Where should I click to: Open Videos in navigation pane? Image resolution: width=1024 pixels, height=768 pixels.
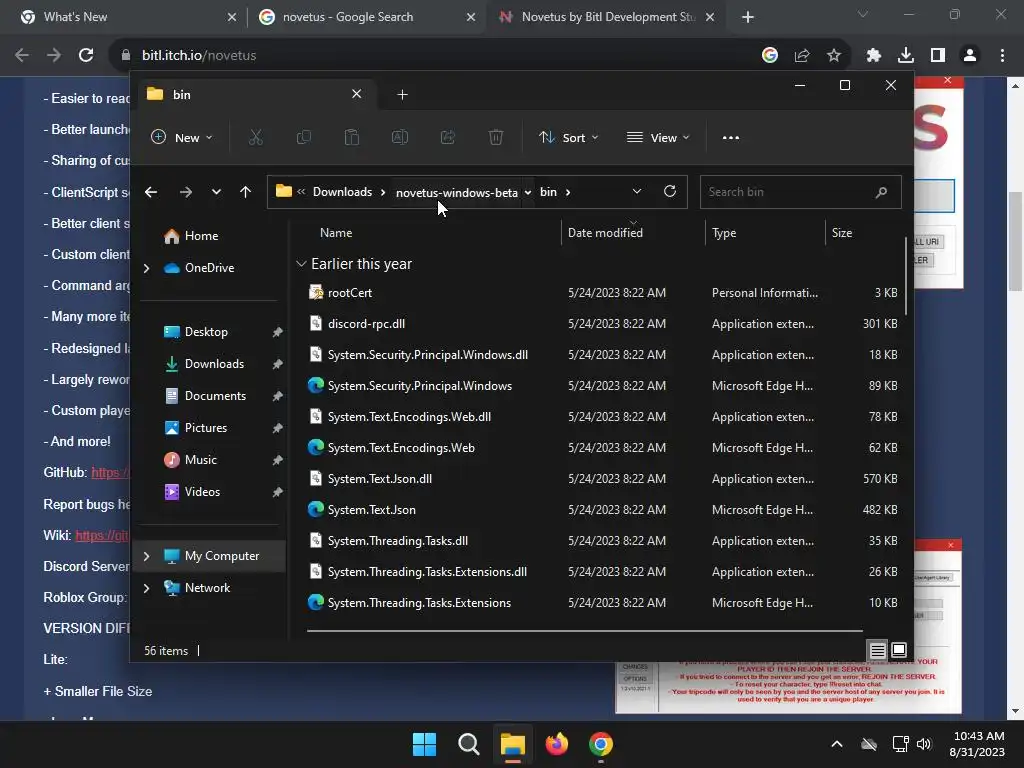[x=202, y=492]
